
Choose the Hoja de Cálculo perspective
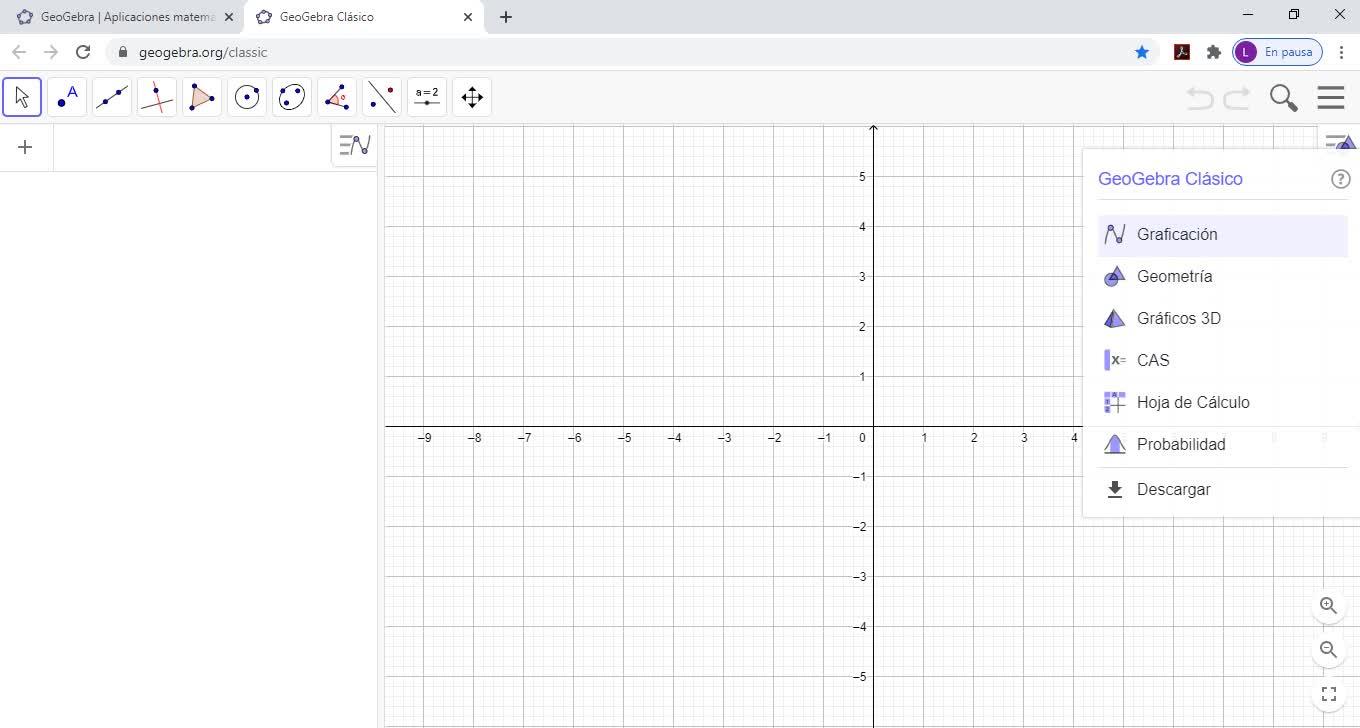pos(1223,403)
